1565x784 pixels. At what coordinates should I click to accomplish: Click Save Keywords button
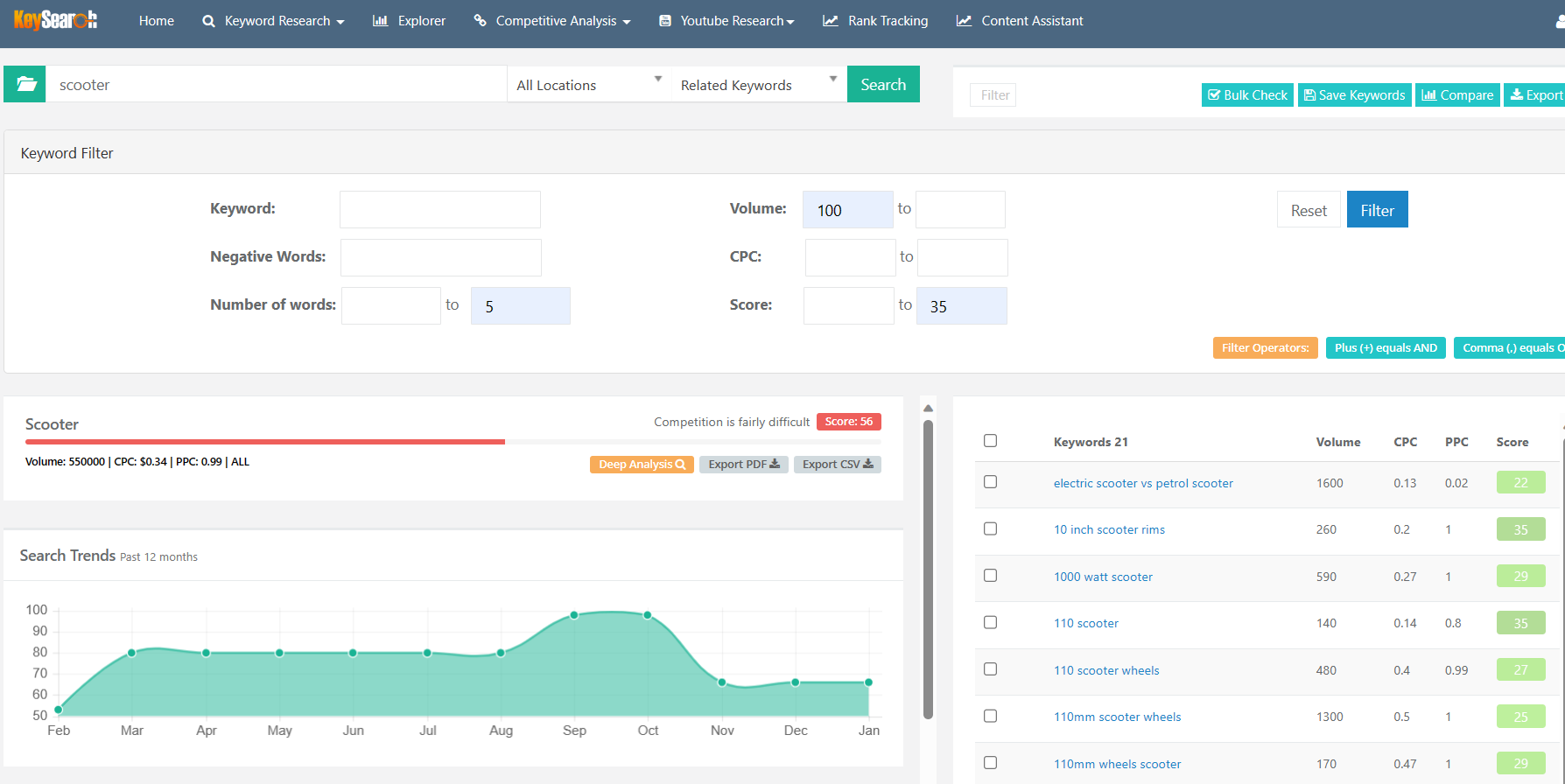pyautogui.click(x=1354, y=95)
